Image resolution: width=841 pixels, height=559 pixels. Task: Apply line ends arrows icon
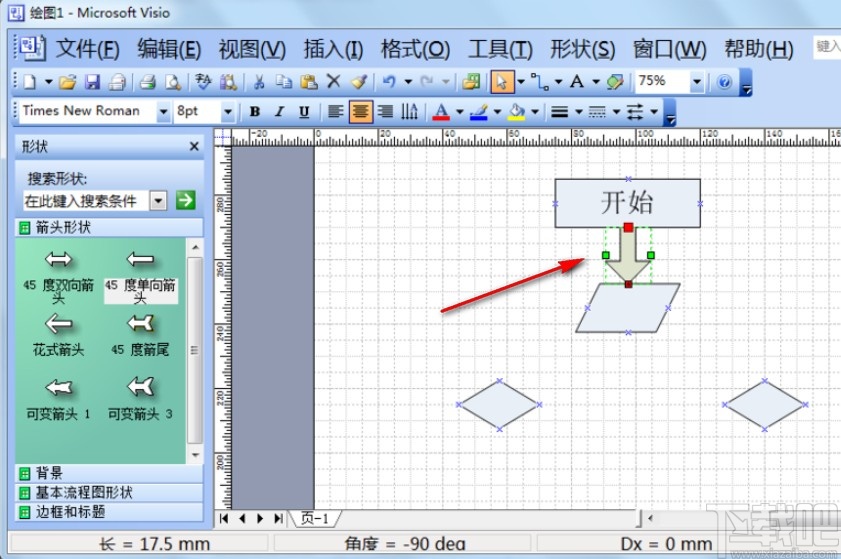tap(635, 112)
